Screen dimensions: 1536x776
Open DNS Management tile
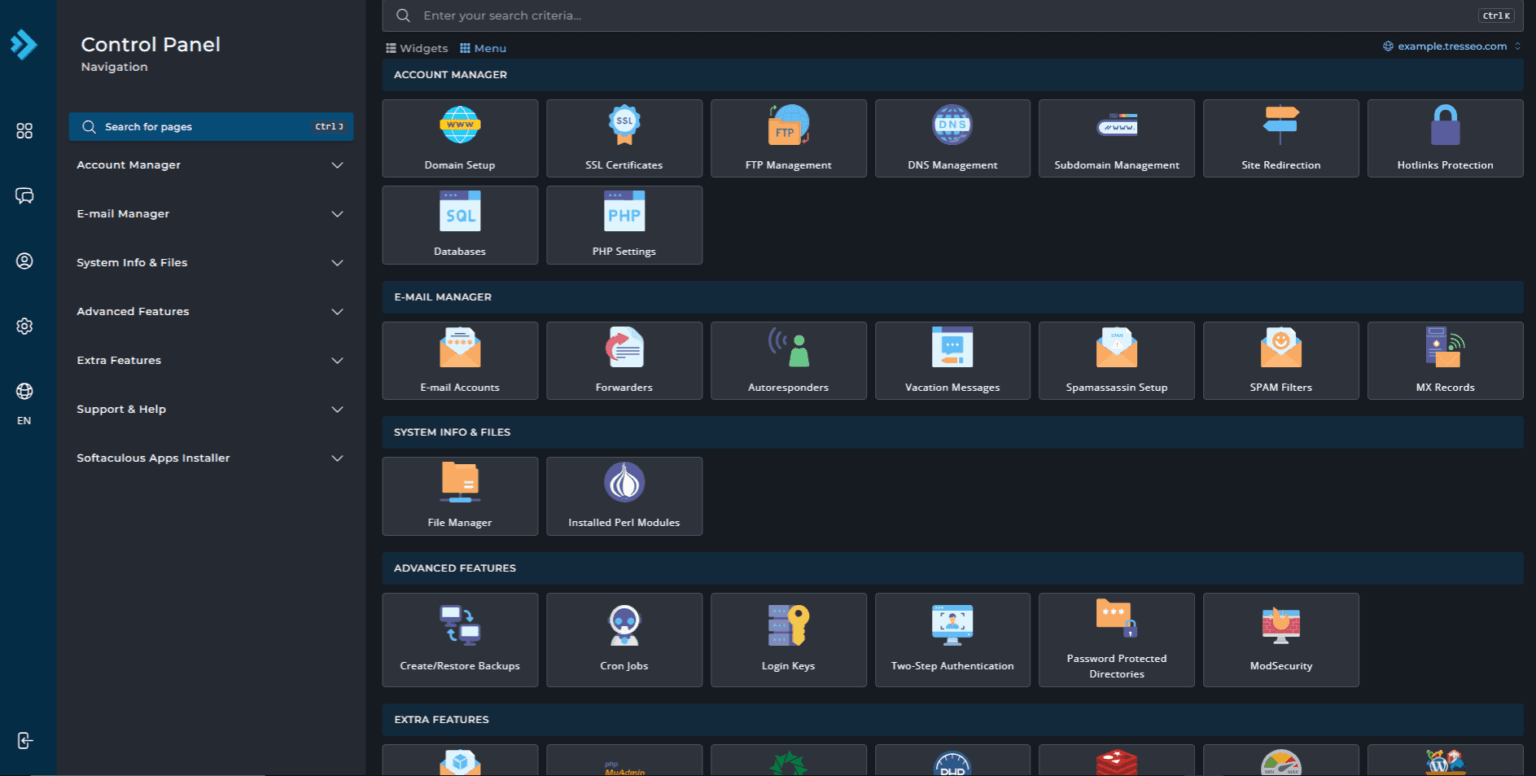pos(953,138)
